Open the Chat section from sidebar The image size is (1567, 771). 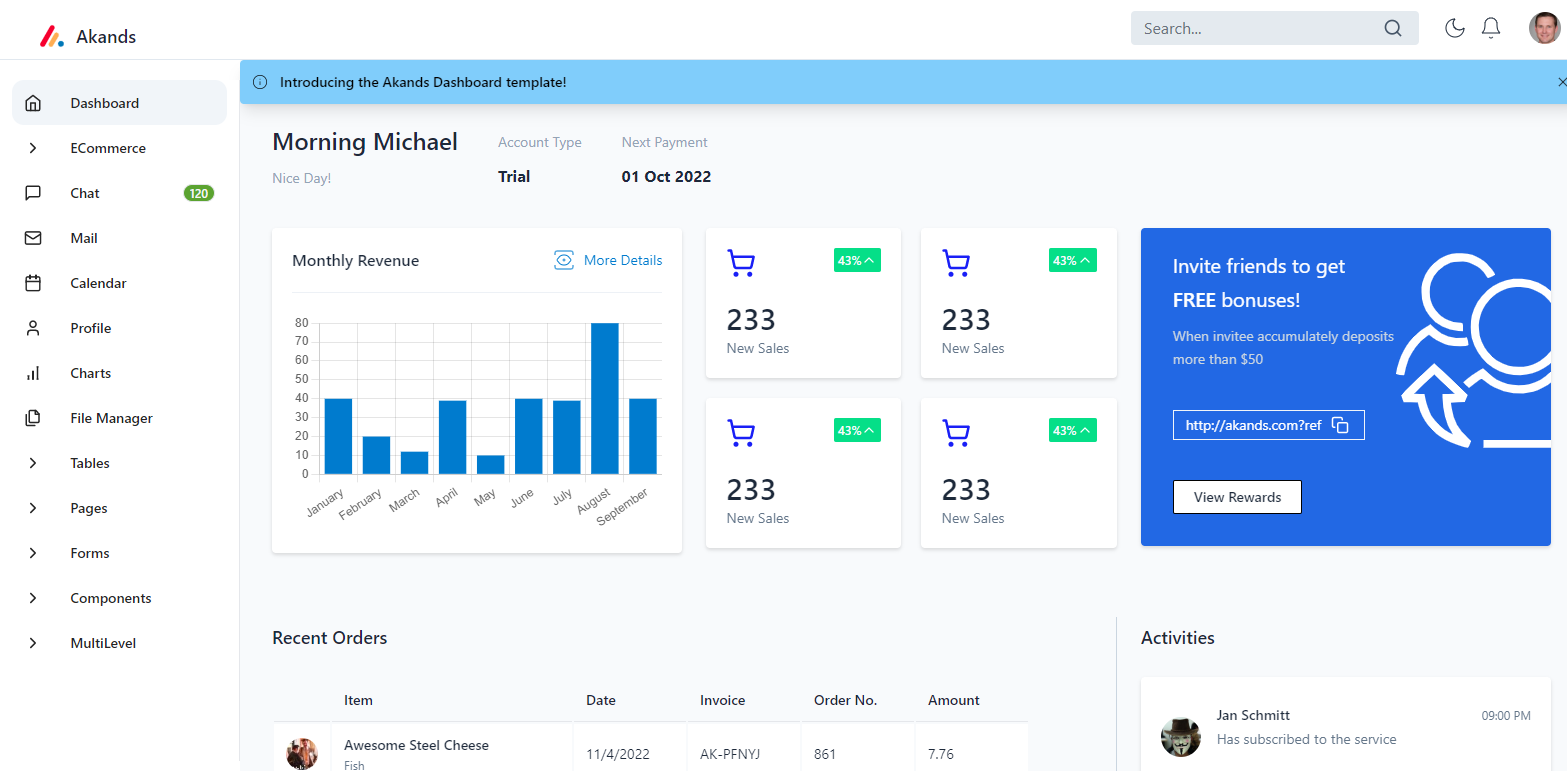click(84, 192)
